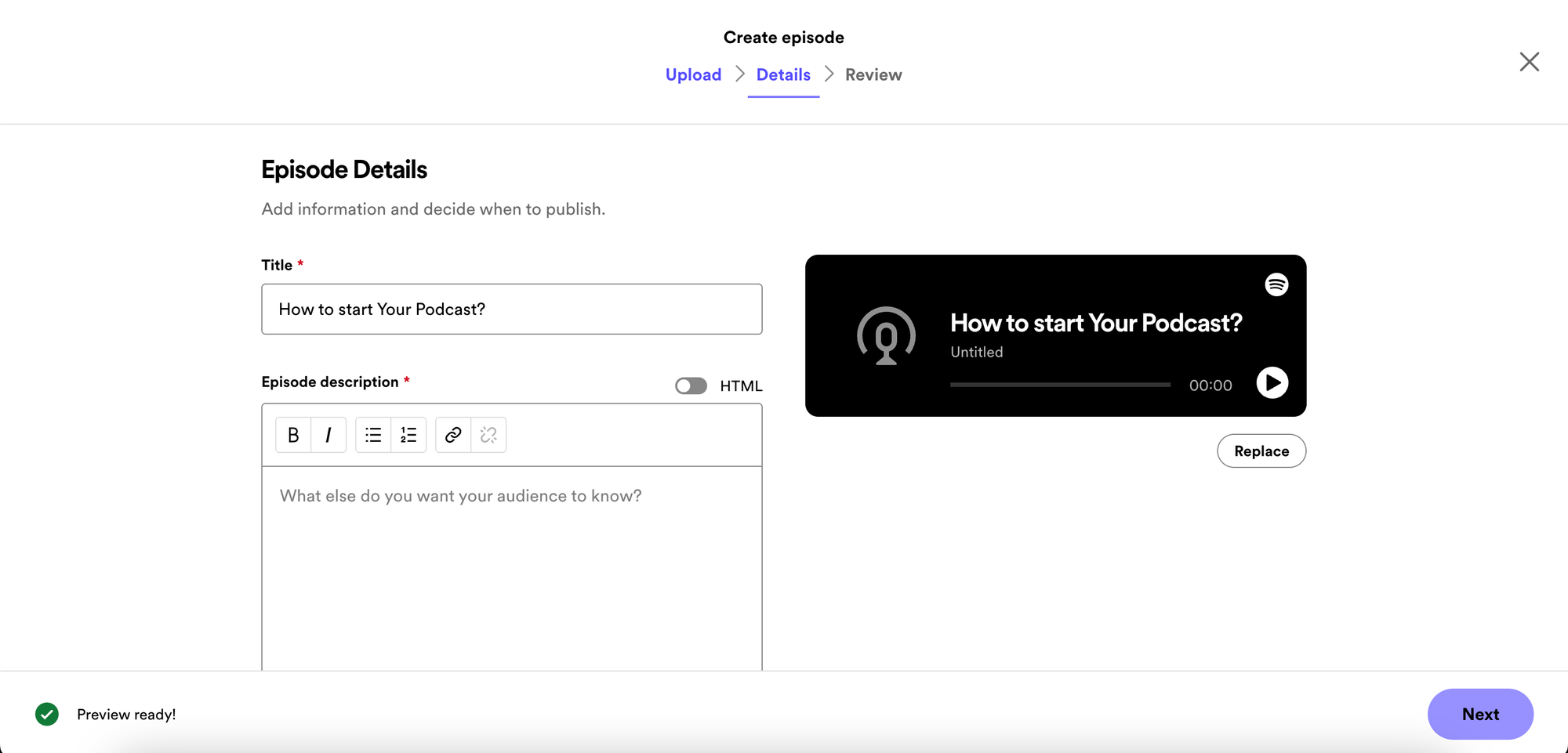Select the Details step tab

tap(783, 74)
